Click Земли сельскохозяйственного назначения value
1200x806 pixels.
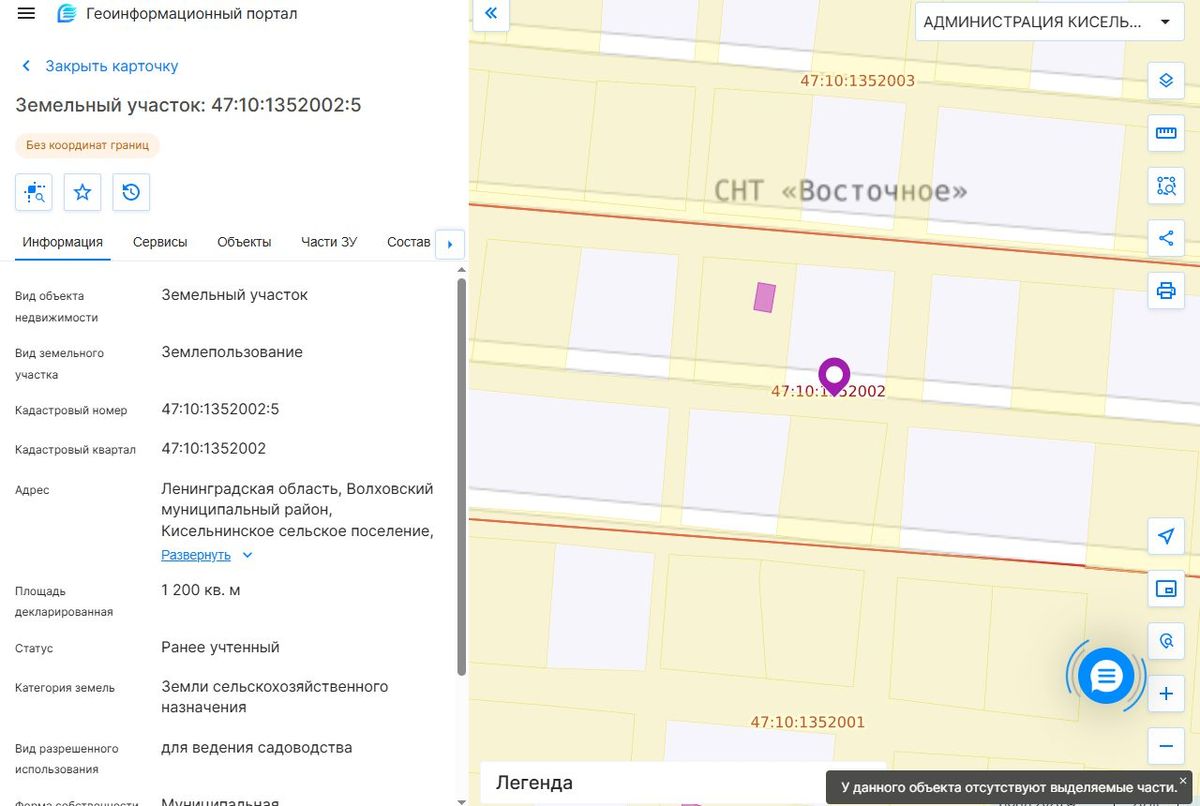[x=275, y=697]
